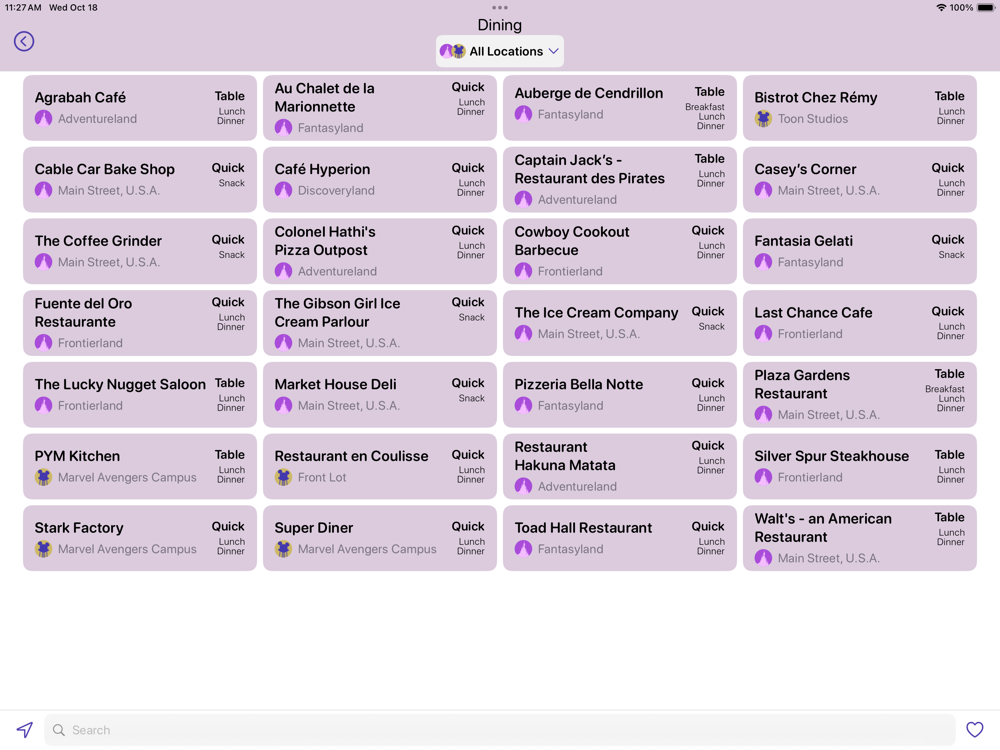This screenshot has width=1000, height=750.
Task: Select The Gibson Girl Ice Cream Parlour
Action: [x=379, y=323]
